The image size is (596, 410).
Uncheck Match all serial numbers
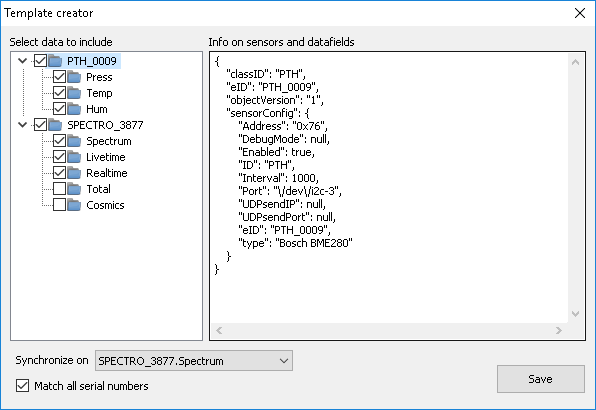(22, 386)
